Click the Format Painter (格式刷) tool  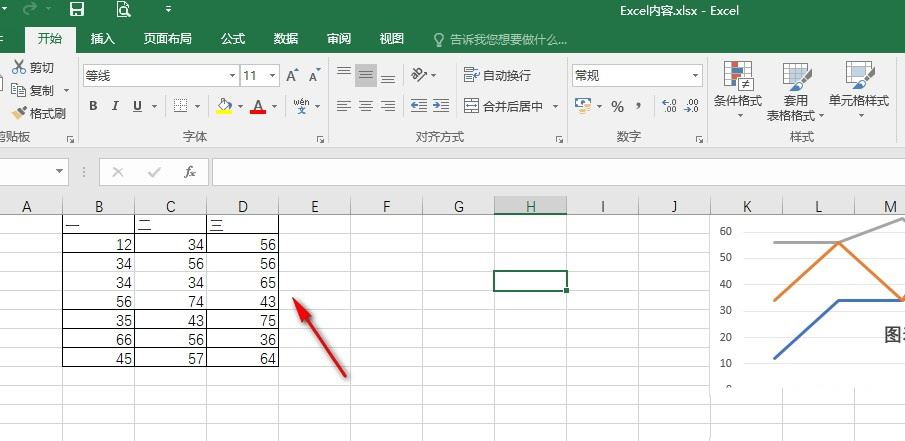[38, 113]
